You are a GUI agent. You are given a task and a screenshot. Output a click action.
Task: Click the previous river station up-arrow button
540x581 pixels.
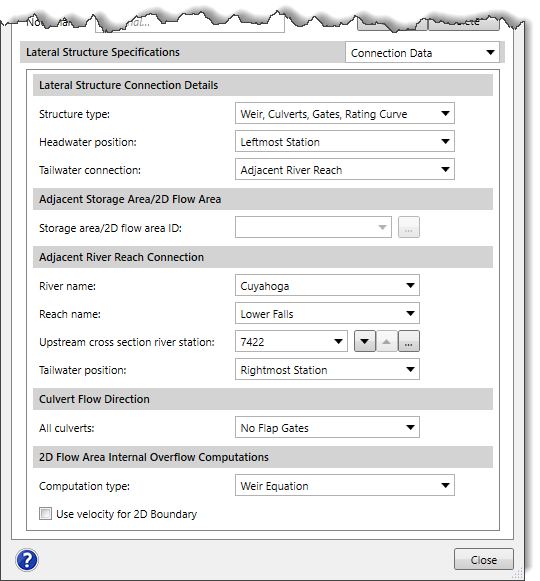coord(387,341)
